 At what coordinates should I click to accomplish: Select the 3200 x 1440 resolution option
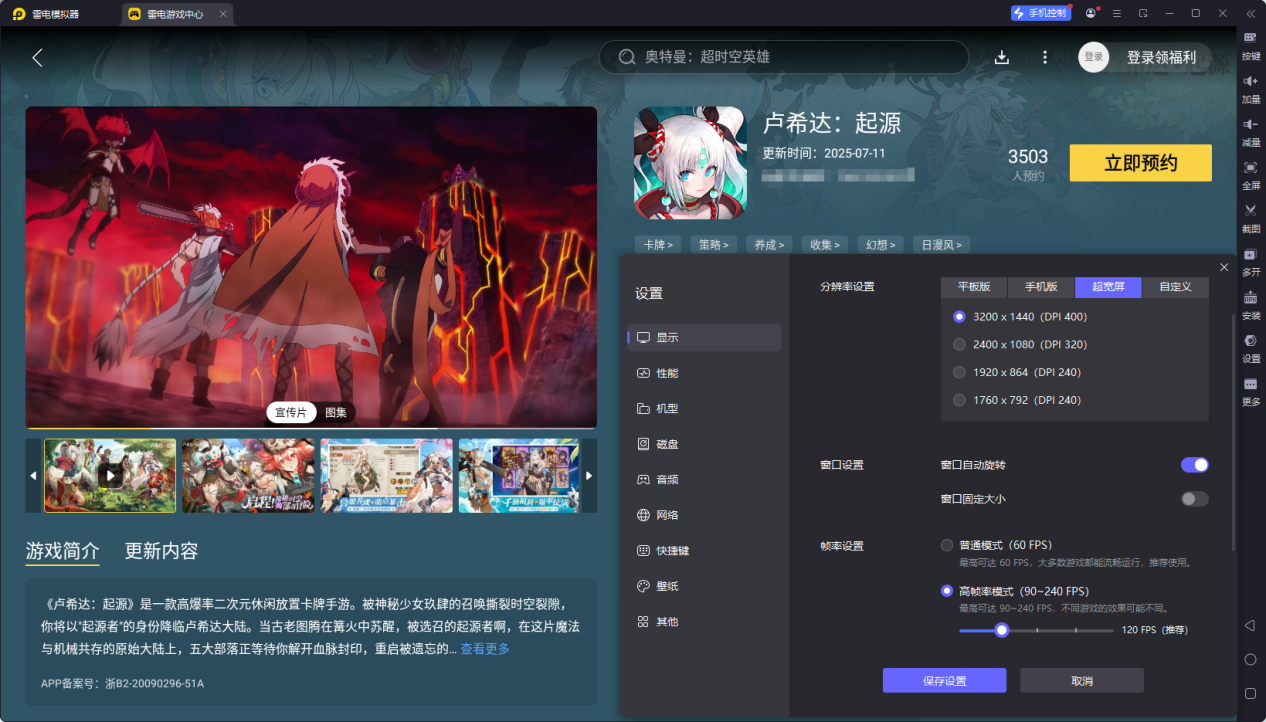[1020, 316]
